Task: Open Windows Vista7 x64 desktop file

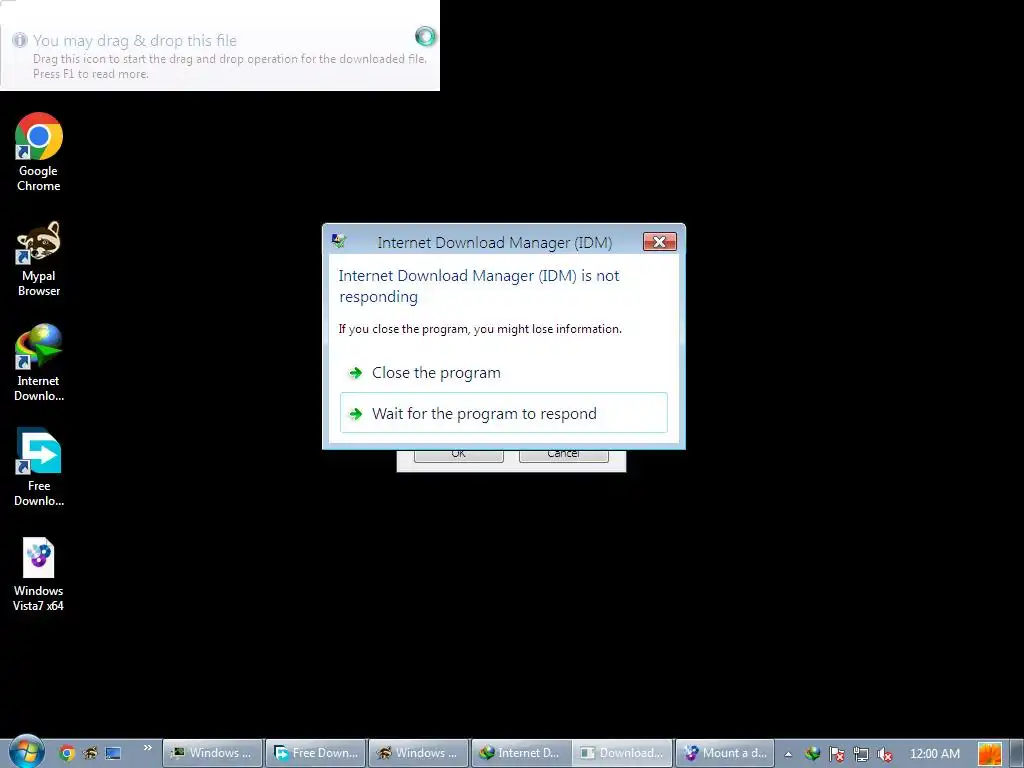Action: [x=39, y=574]
